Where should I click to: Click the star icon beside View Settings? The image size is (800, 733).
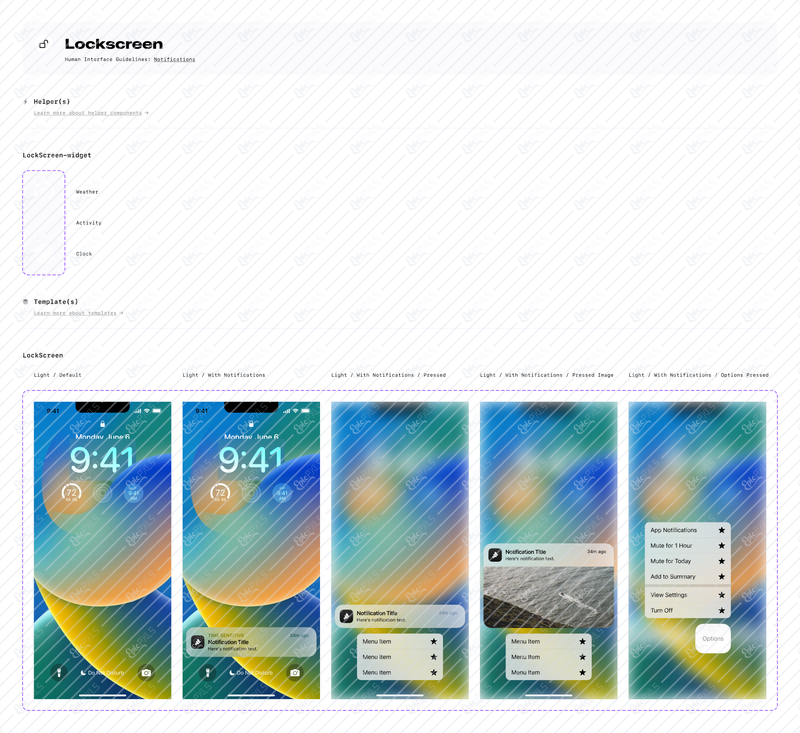pyautogui.click(x=721, y=595)
